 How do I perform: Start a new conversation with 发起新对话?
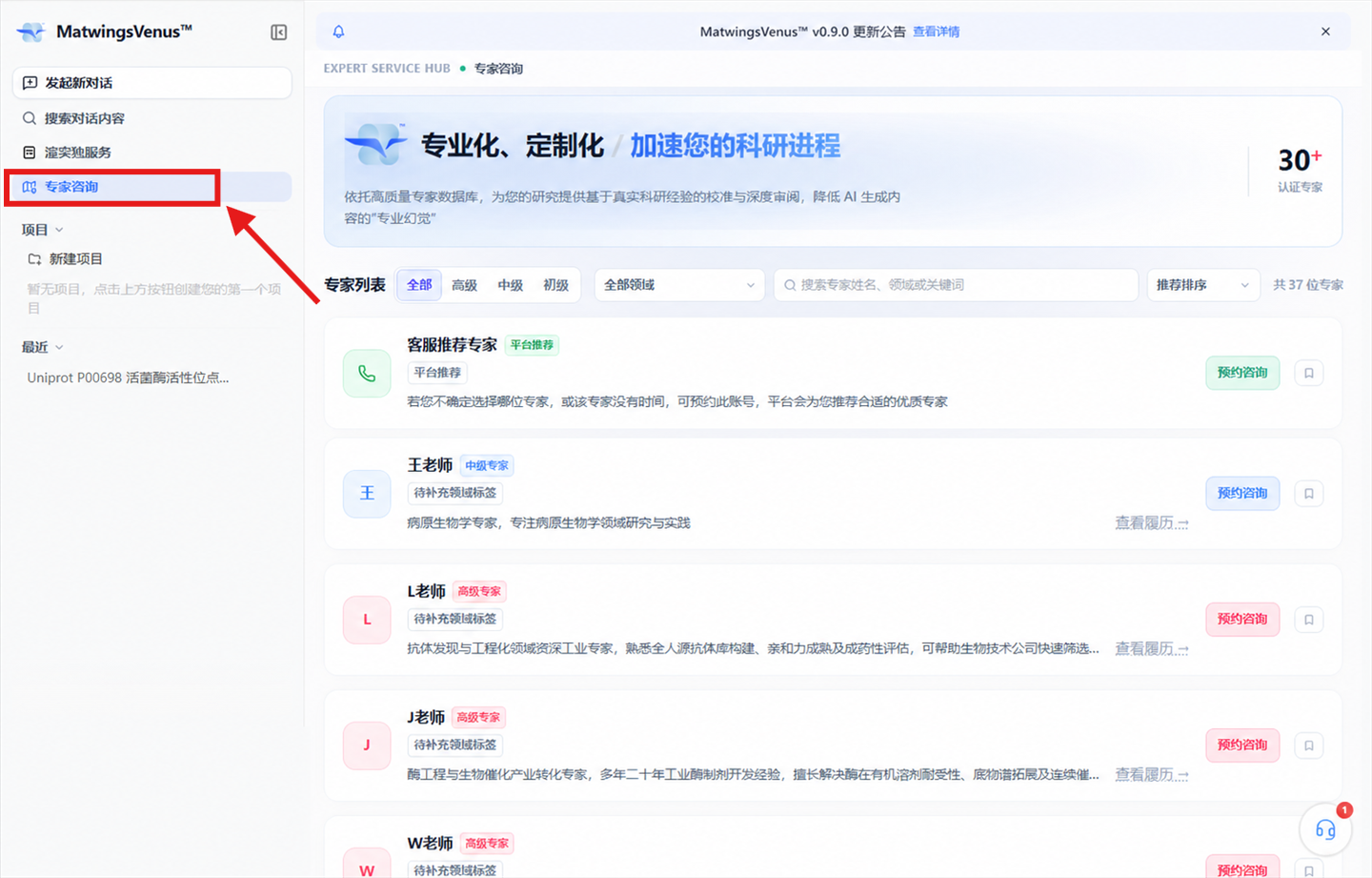[x=152, y=83]
